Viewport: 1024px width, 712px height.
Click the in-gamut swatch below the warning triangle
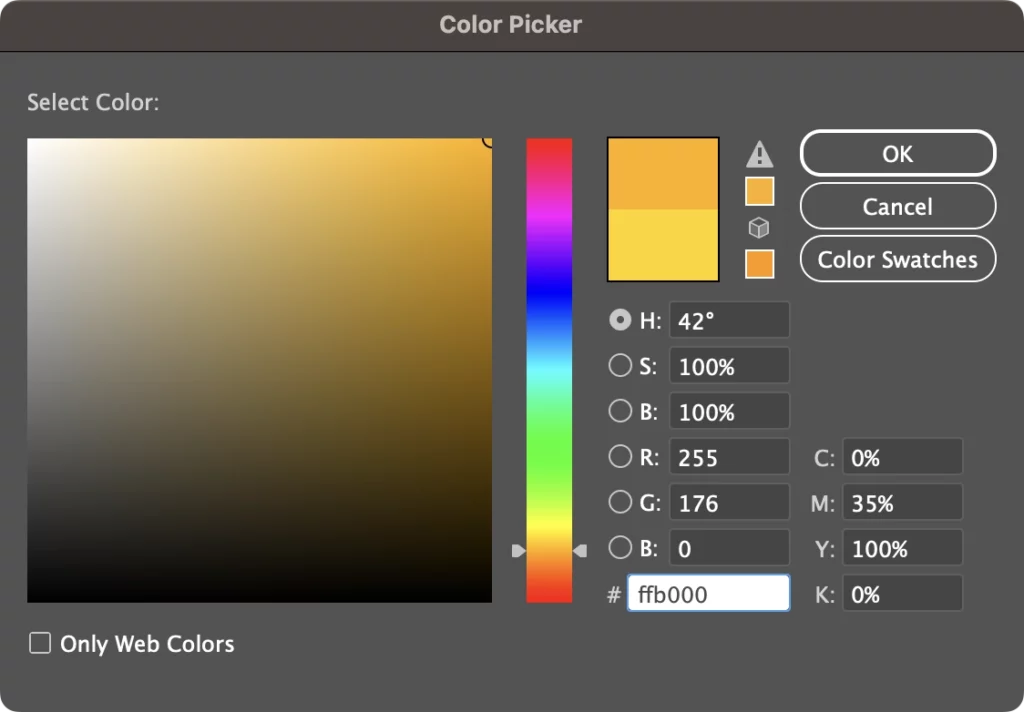[x=760, y=190]
